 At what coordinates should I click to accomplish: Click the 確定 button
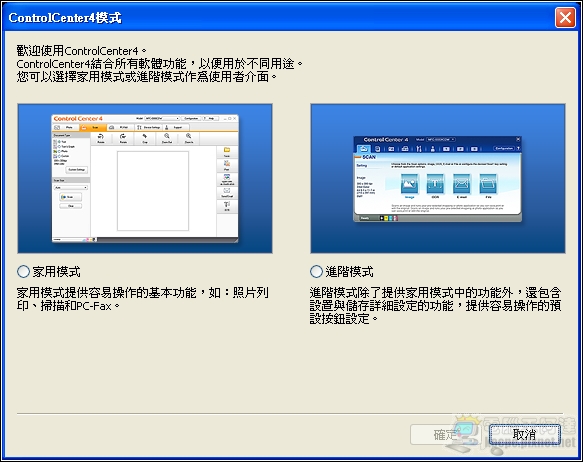click(446, 434)
